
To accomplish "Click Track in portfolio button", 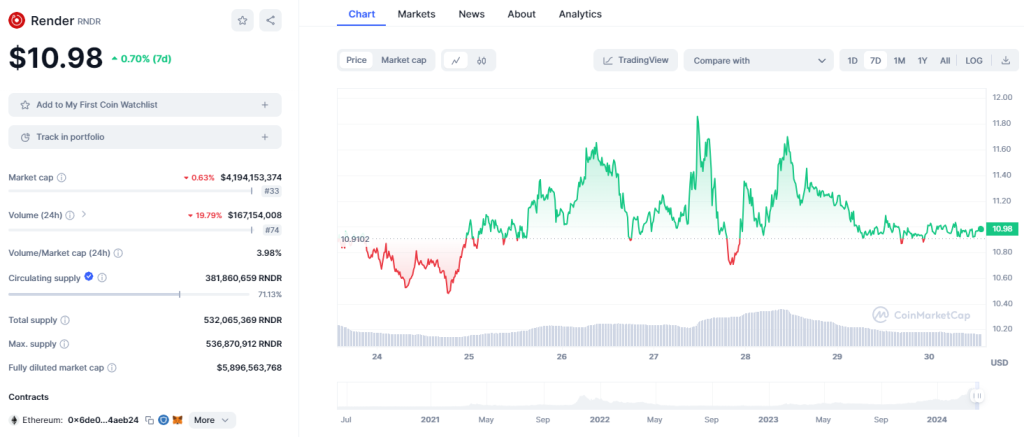I will pyautogui.click(x=145, y=137).
